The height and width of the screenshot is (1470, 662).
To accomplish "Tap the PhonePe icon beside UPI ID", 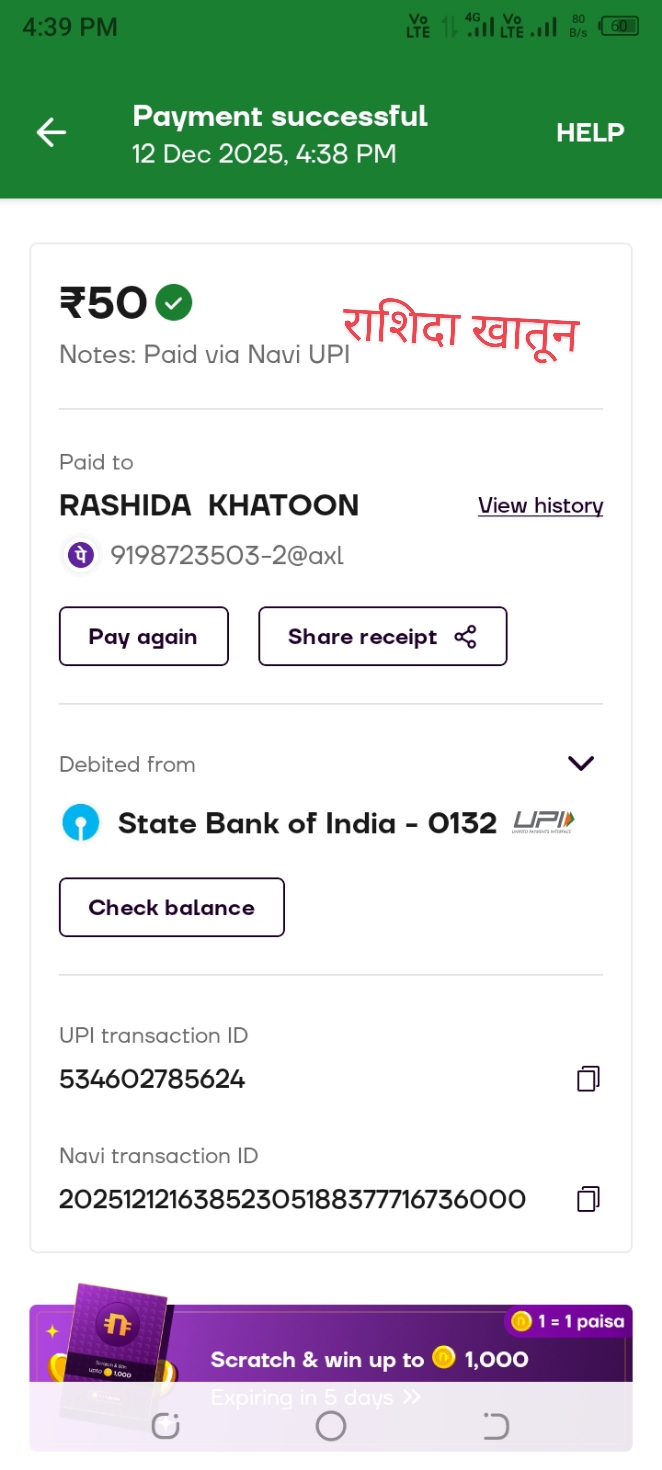I will pos(81,555).
